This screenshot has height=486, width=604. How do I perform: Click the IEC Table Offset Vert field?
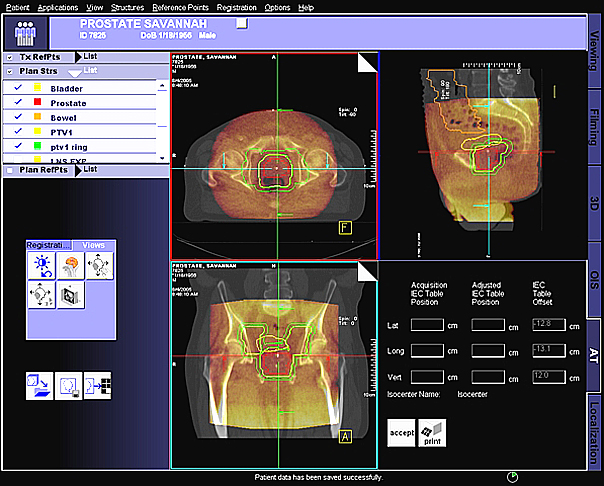pos(549,377)
